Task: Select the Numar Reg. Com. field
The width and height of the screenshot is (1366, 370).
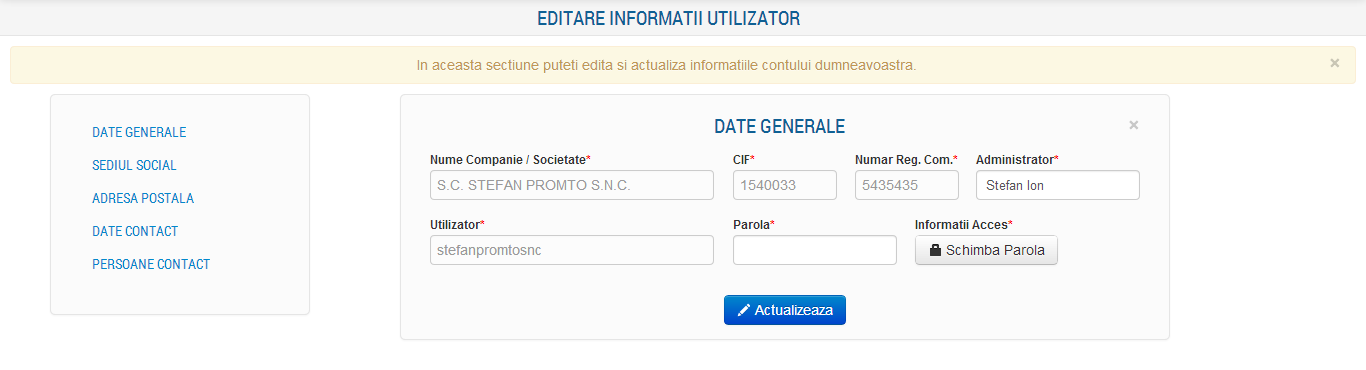Action: coord(907,185)
